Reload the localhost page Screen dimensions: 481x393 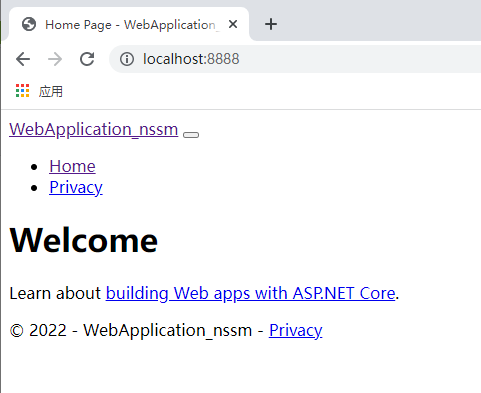click(87, 59)
